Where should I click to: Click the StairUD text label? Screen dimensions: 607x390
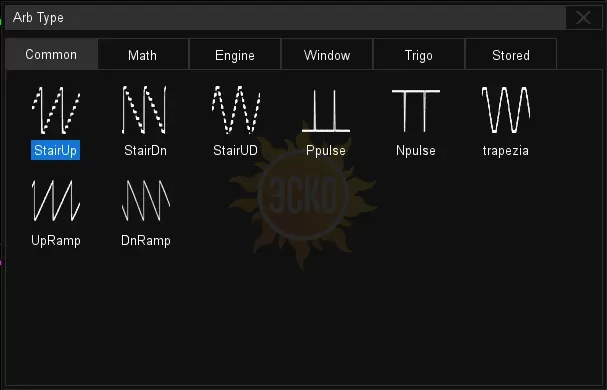[235, 150]
